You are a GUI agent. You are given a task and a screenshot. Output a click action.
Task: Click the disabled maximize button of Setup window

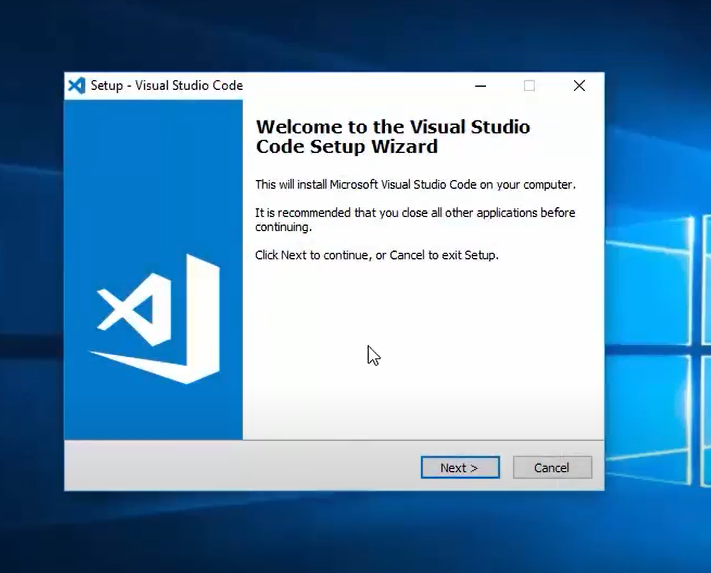529,86
